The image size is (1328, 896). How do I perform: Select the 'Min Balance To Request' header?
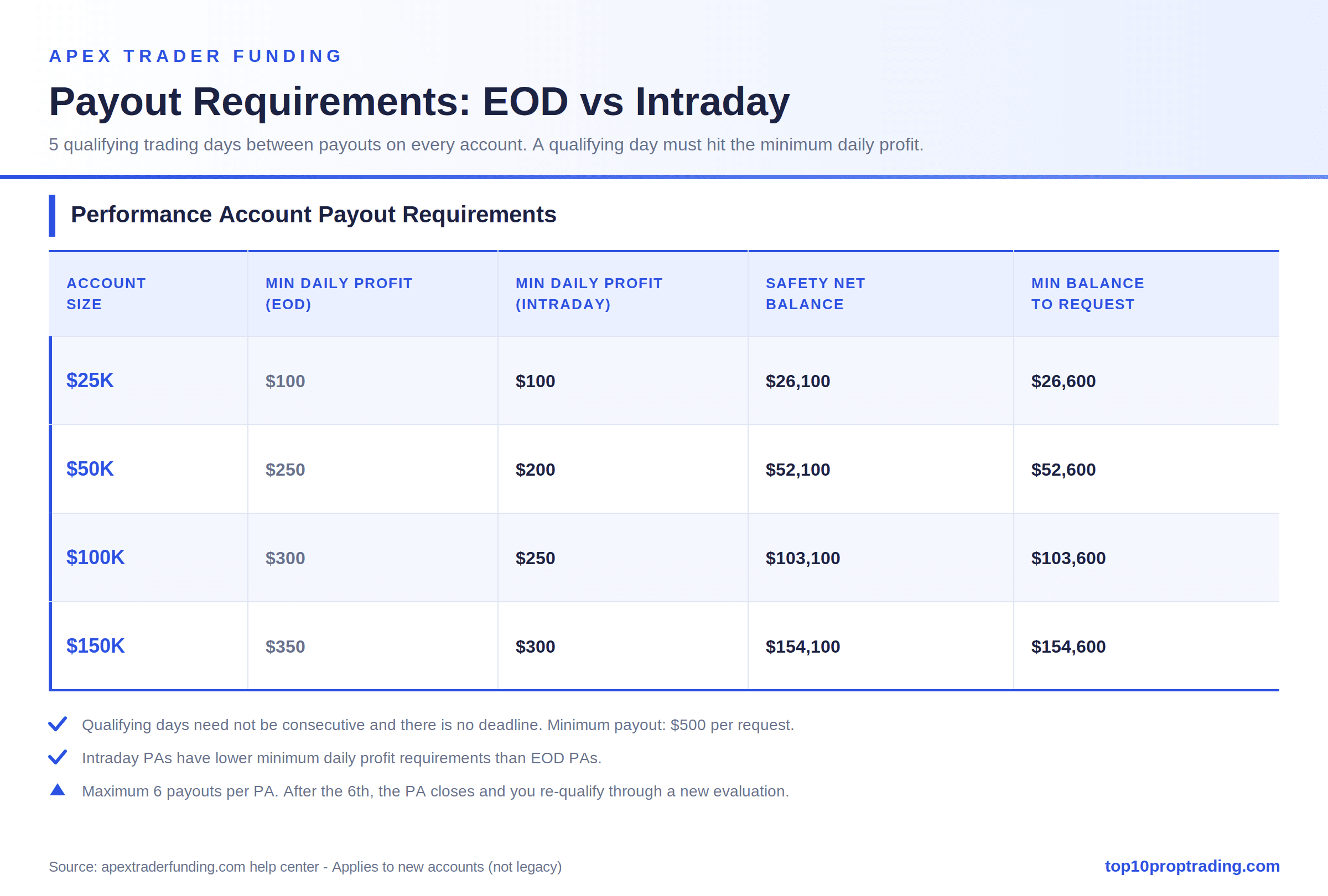[x=1147, y=294]
